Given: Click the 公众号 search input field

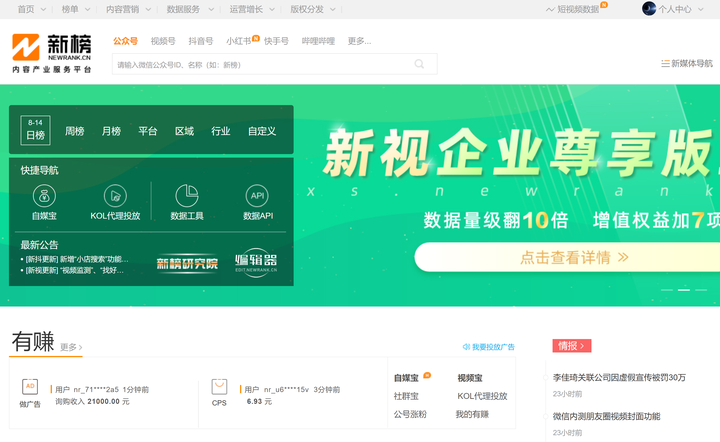Looking at the screenshot, I should tap(275, 64).
